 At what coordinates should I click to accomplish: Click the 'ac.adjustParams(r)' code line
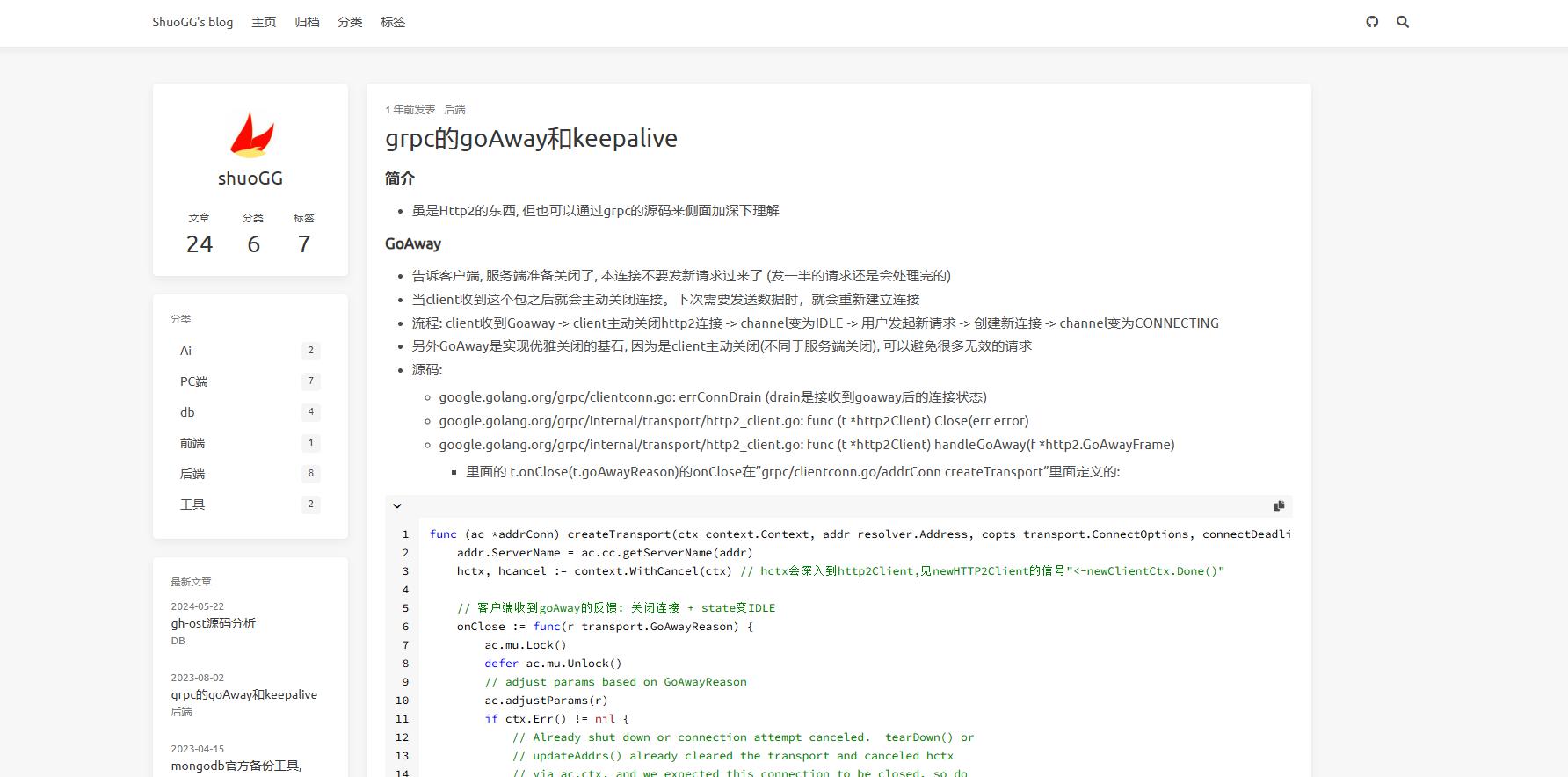click(x=546, y=701)
